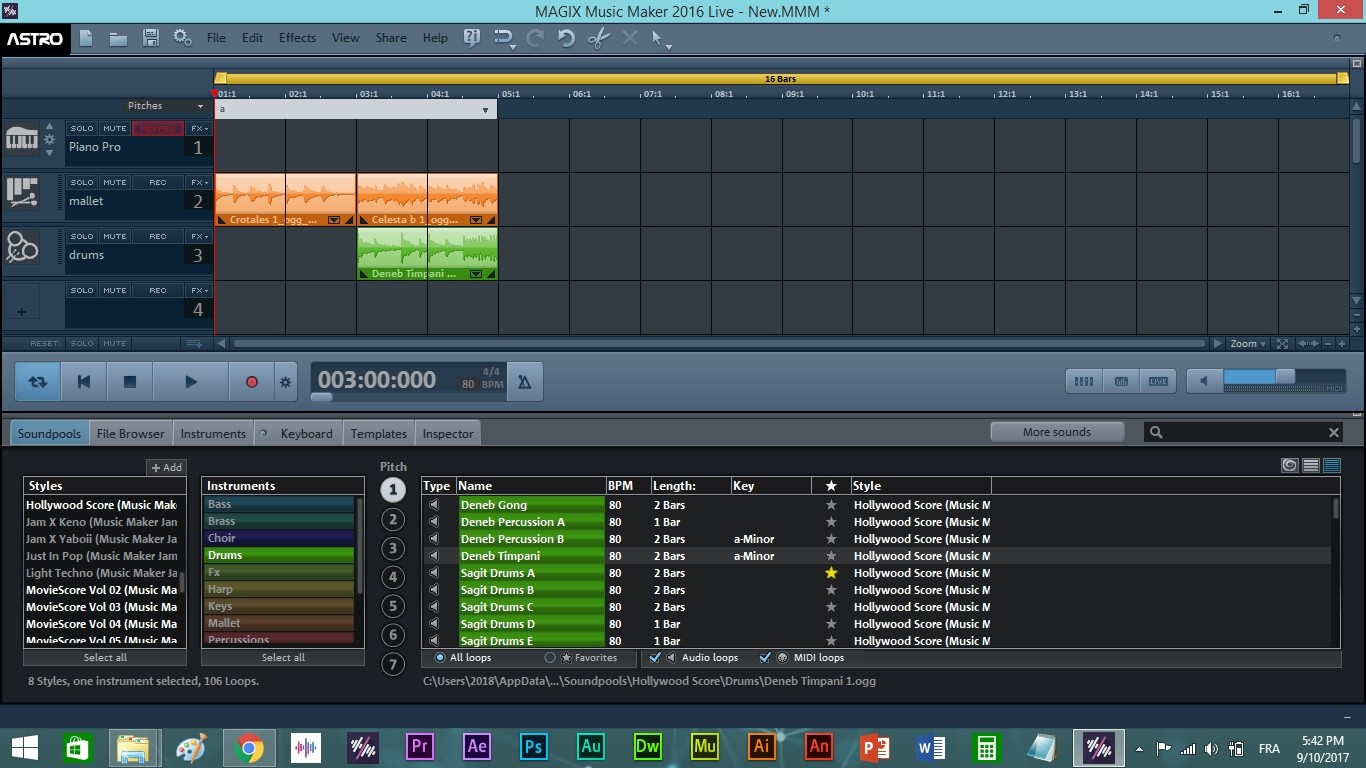Toggle the metronome icon
Viewport: 1366px width, 768px height.
524,381
